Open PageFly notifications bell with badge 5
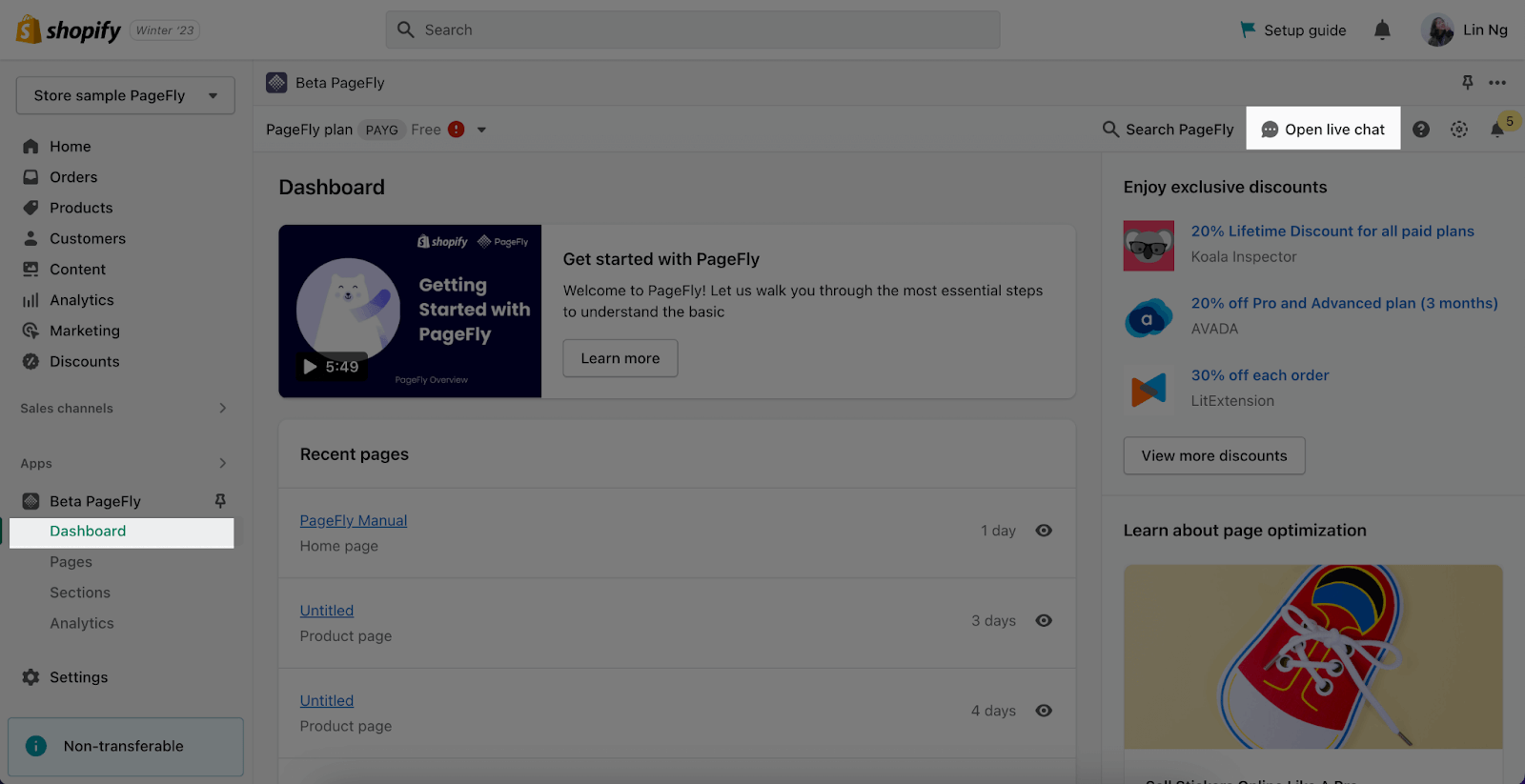 tap(1498, 130)
